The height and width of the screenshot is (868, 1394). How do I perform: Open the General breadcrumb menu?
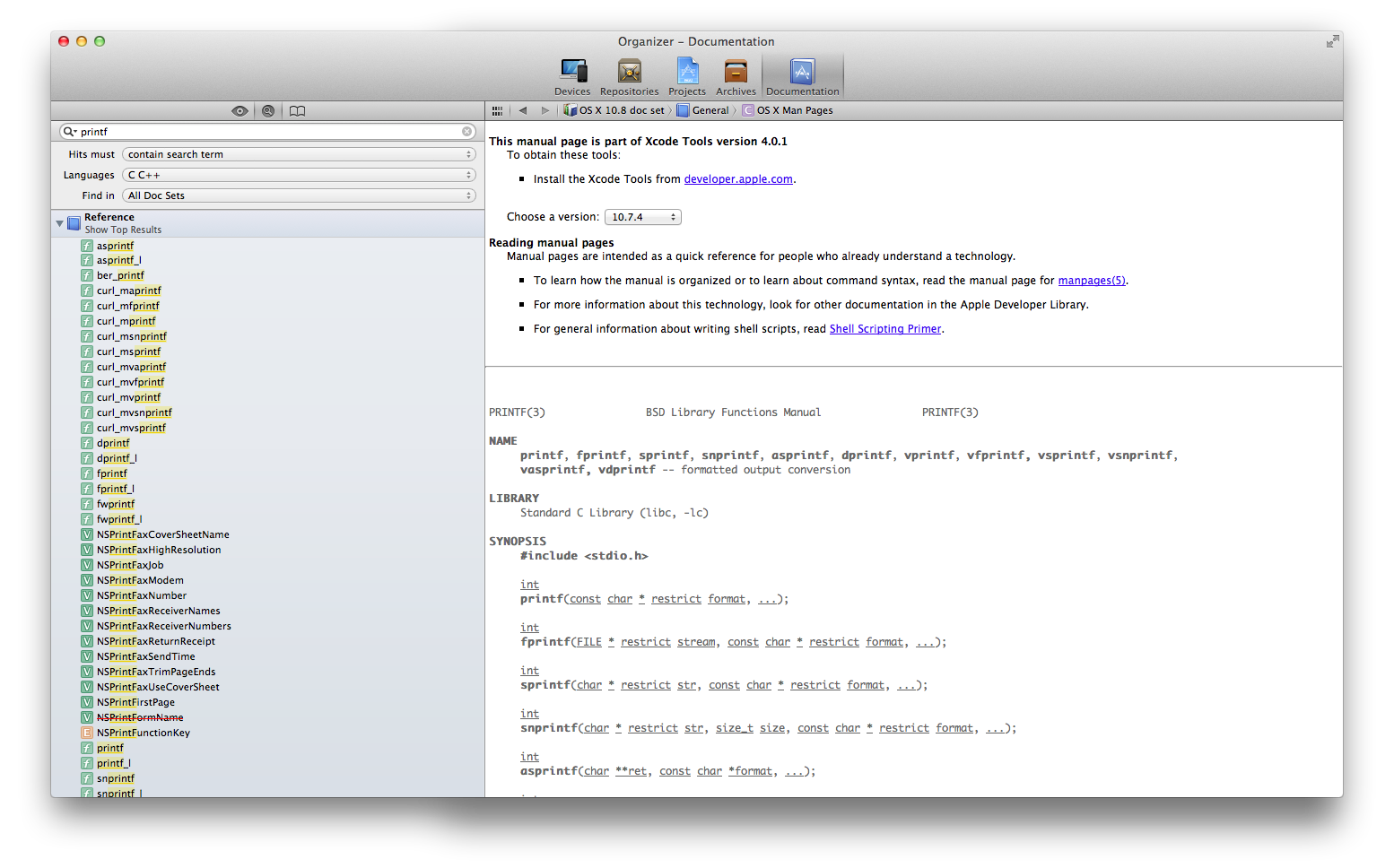pyautogui.click(x=703, y=111)
